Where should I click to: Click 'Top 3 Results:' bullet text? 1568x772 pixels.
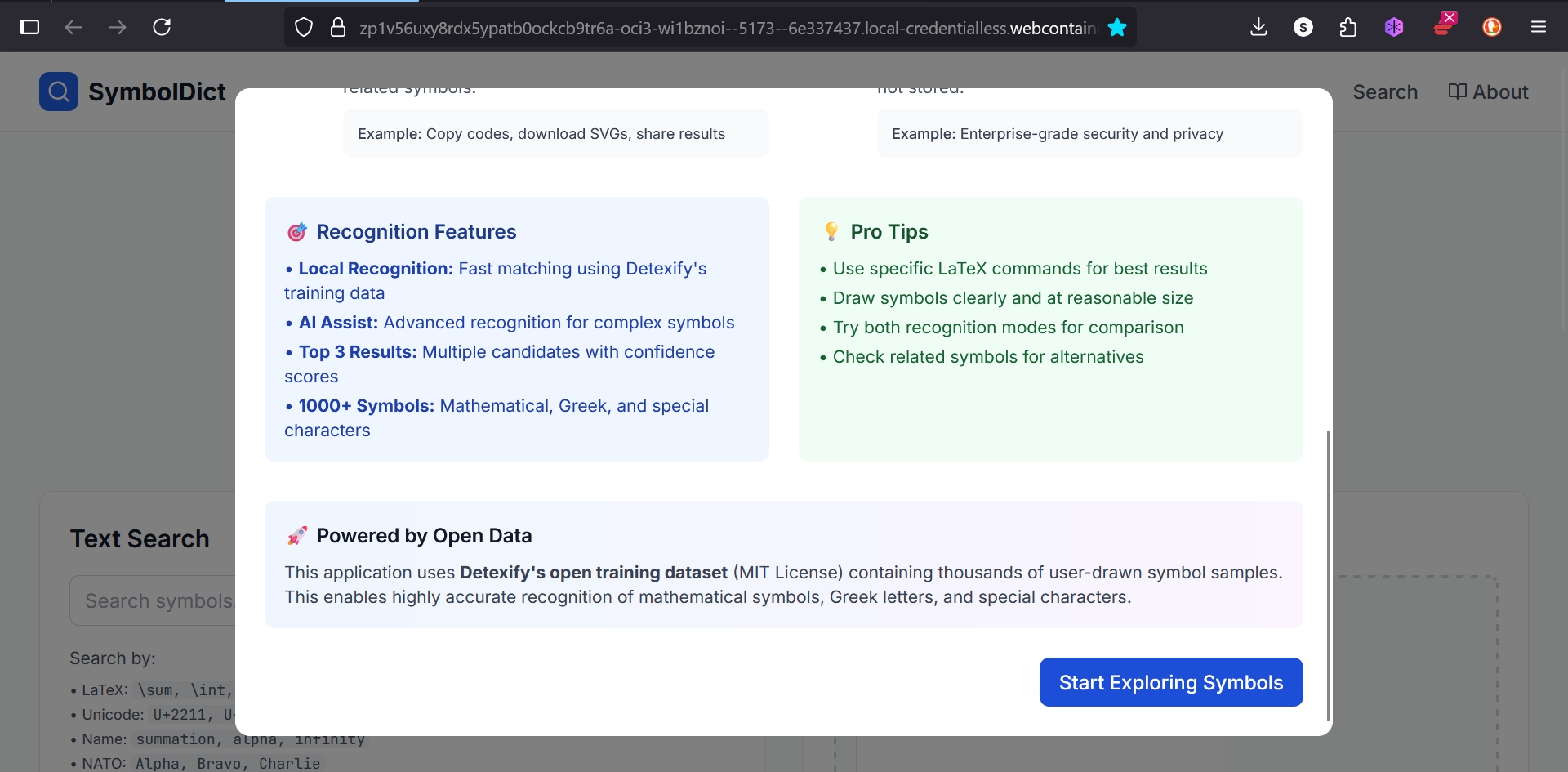tap(358, 352)
